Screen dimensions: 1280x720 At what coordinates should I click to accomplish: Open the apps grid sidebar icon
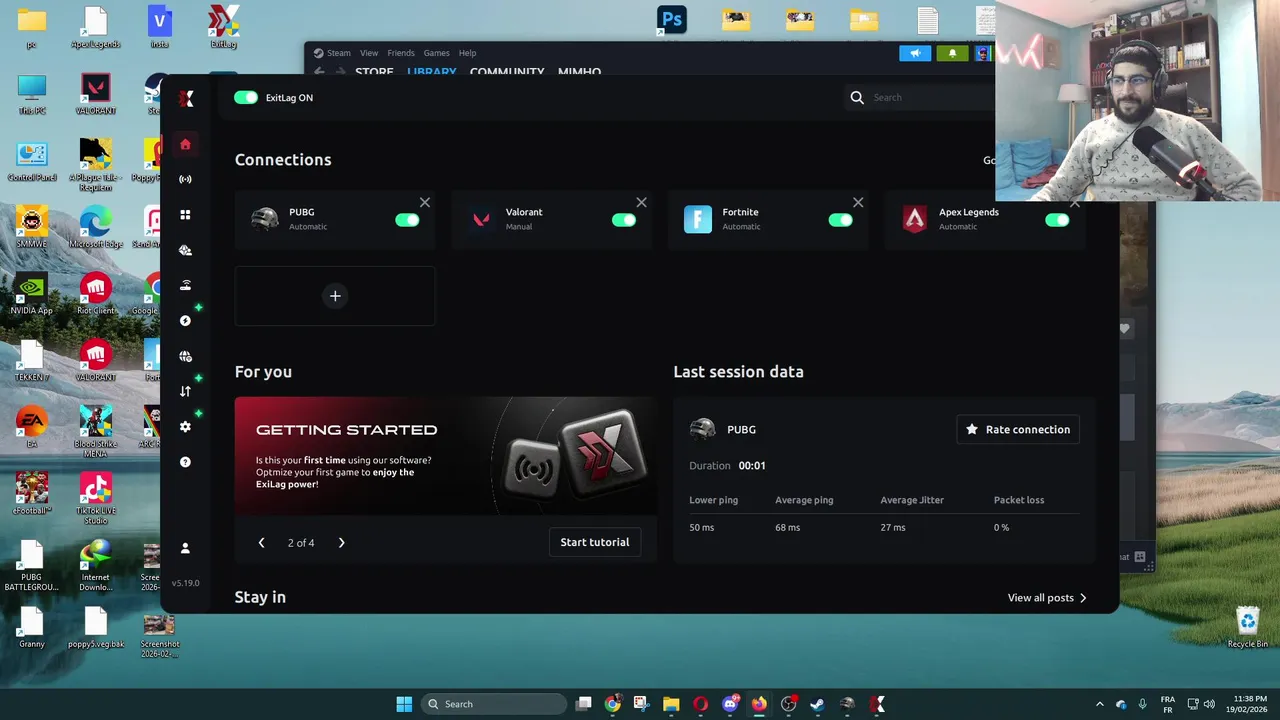[x=185, y=214]
